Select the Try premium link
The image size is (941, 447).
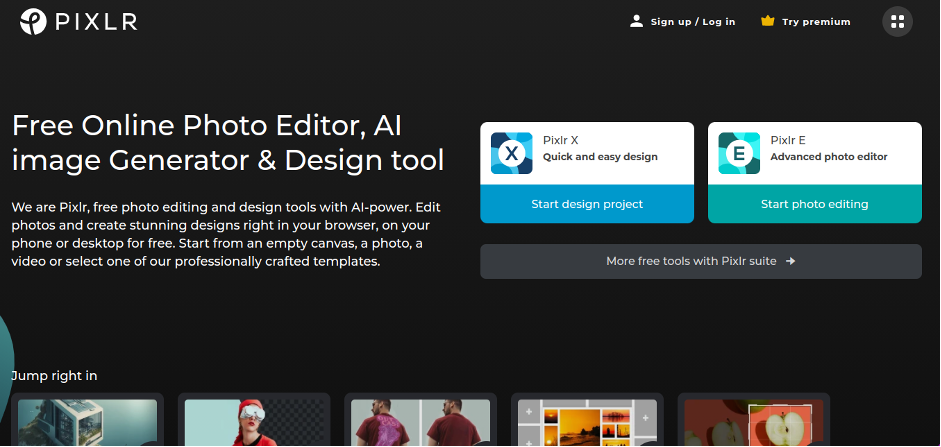tap(816, 21)
